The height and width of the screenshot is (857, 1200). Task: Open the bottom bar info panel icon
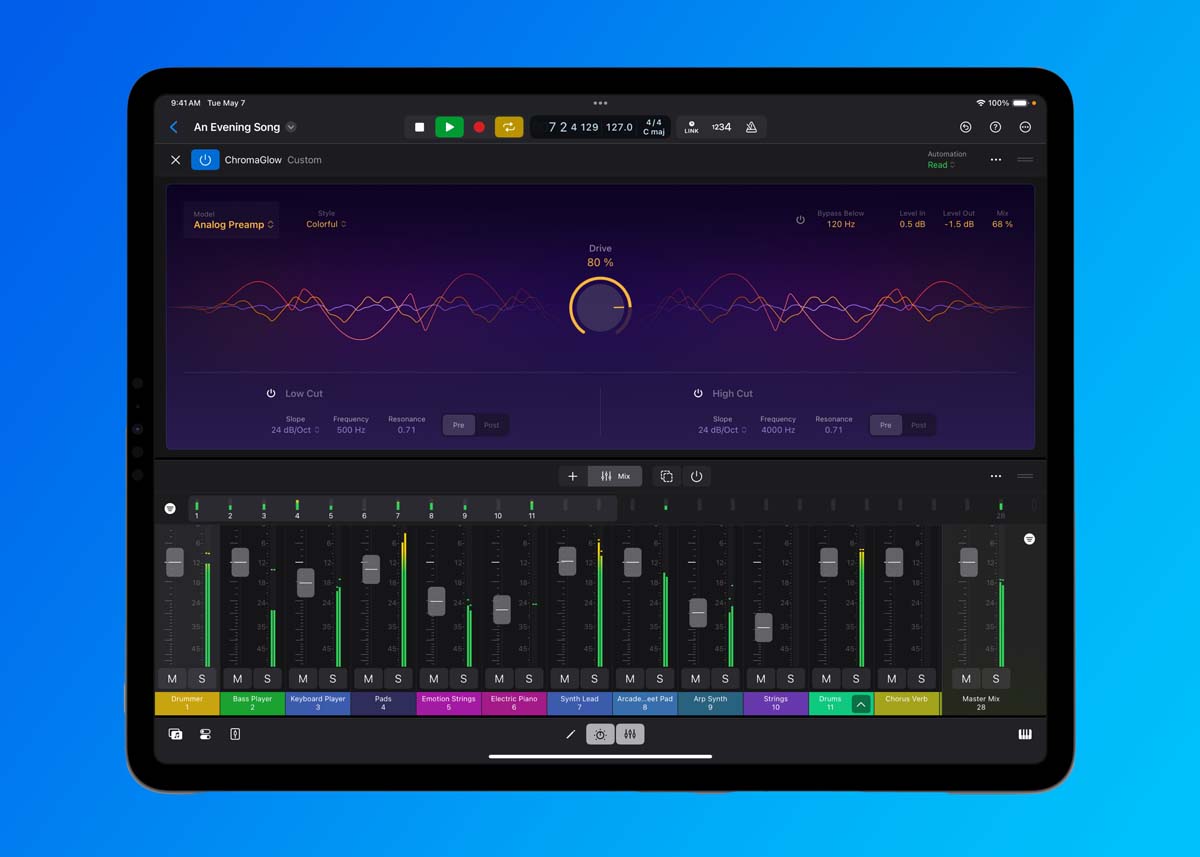pyautogui.click(x=235, y=734)
